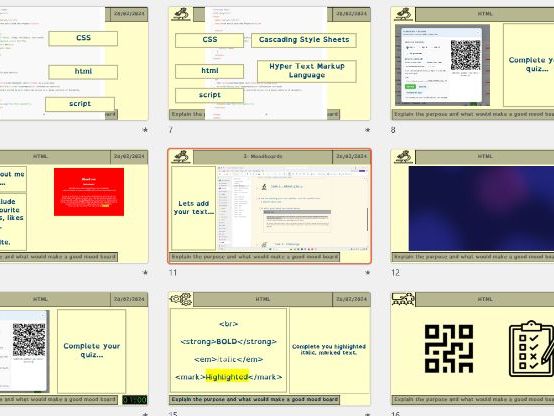Image resolution: width=554 pixels, height=416 pixels.
Task: Click slide number 12 label
Action: click(395, 273)
